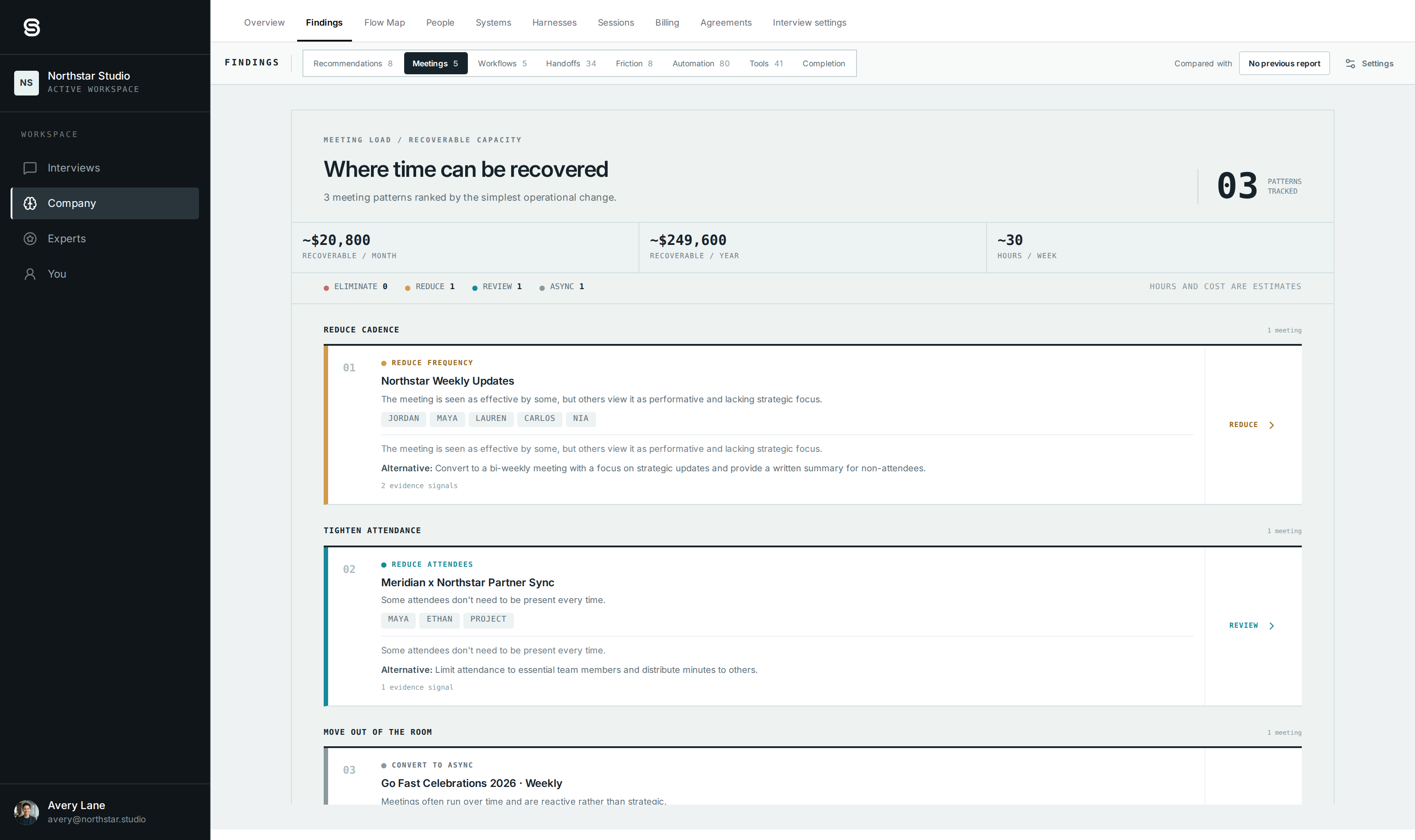The image size is (1415, 840).
Task: Select the Company brain icon
Action: tap(30, 203)
